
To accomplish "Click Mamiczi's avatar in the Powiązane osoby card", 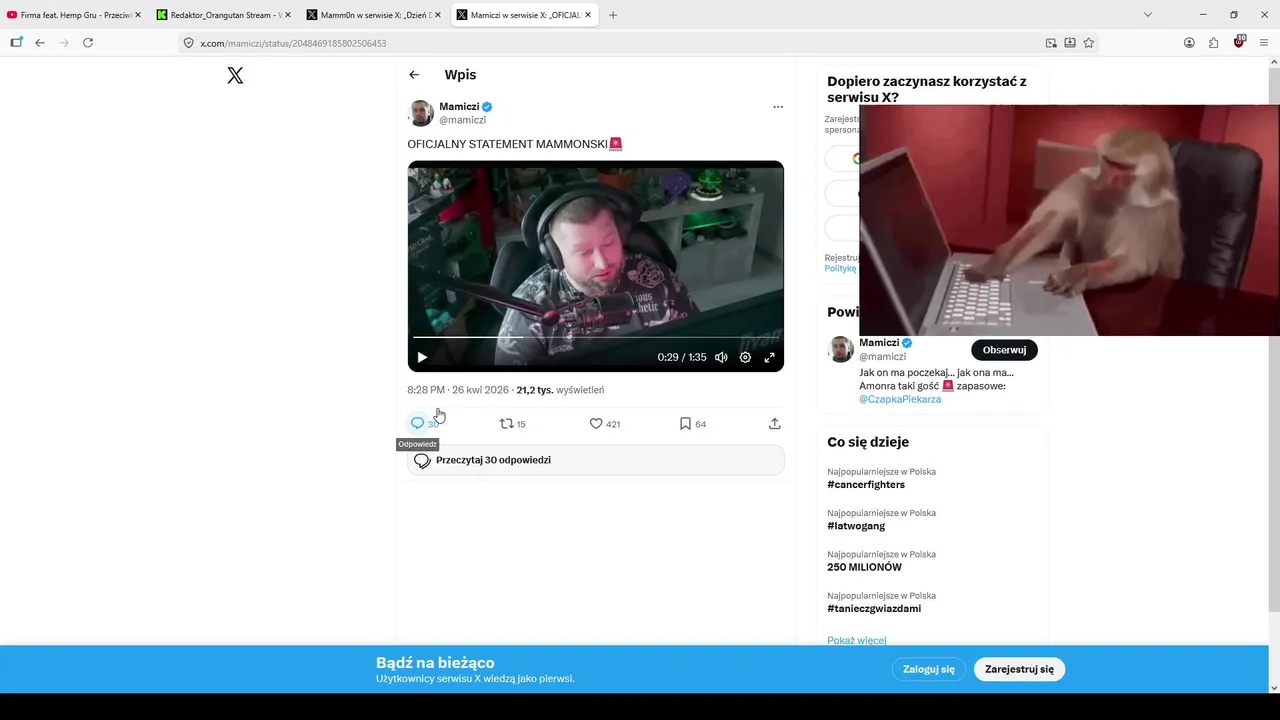I will click(x=841, y=349).
